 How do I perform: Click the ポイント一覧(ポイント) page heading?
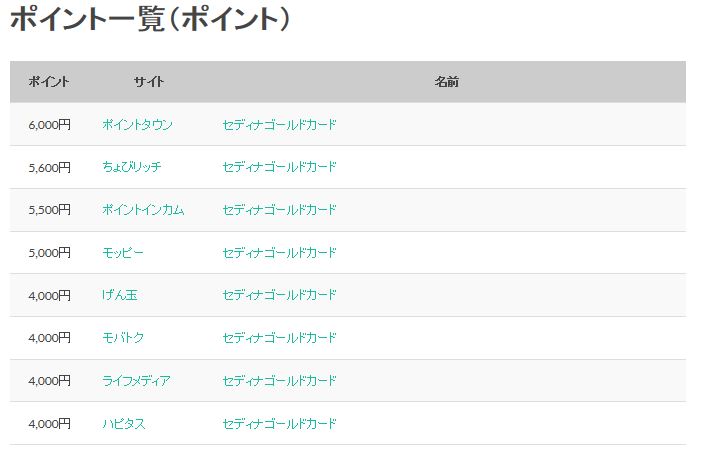pyautogui.click(x=150, y=19)
